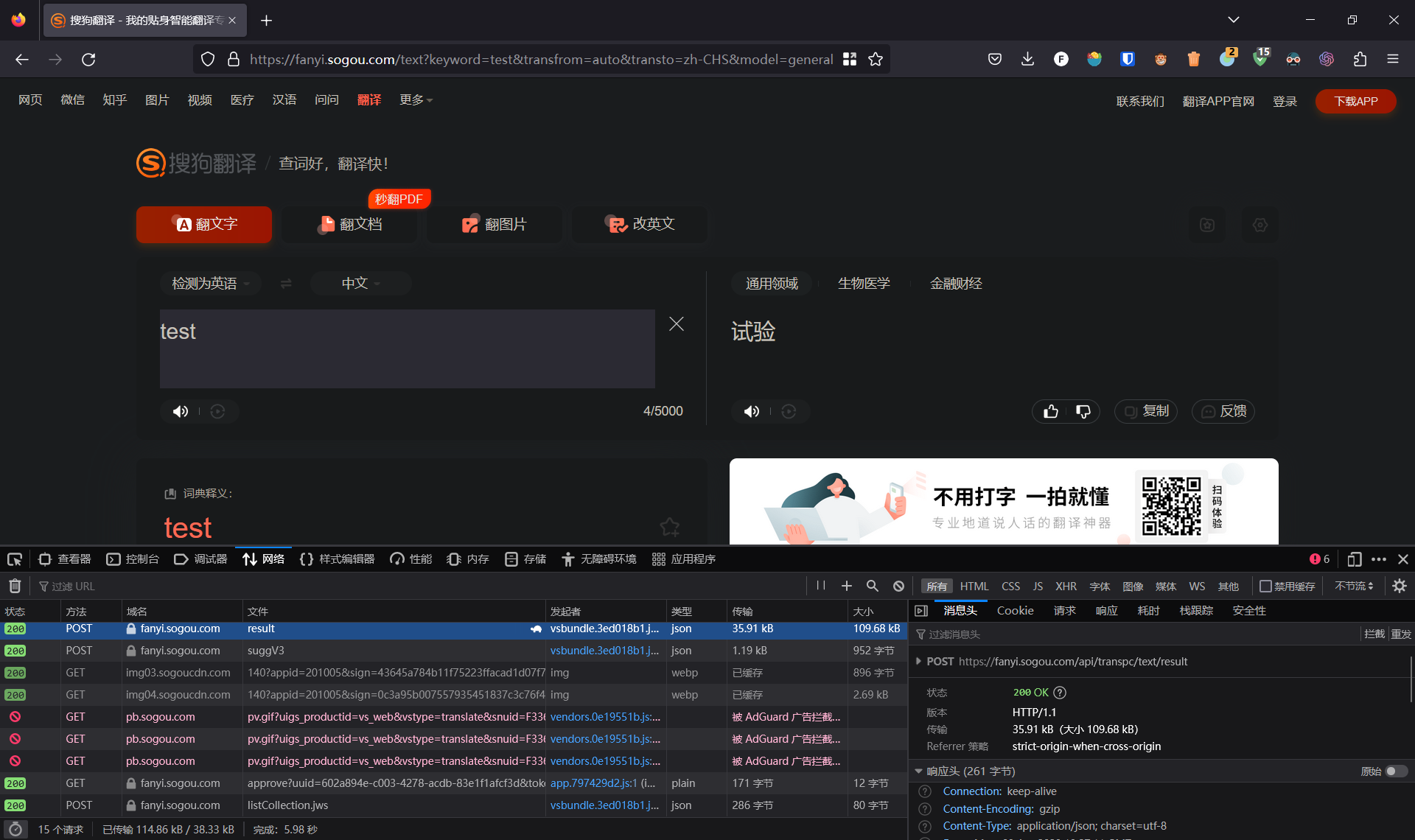The width and height of the screenshot is (1415, 840).
Task: Click the browser address bar URL
Action: 541,60
